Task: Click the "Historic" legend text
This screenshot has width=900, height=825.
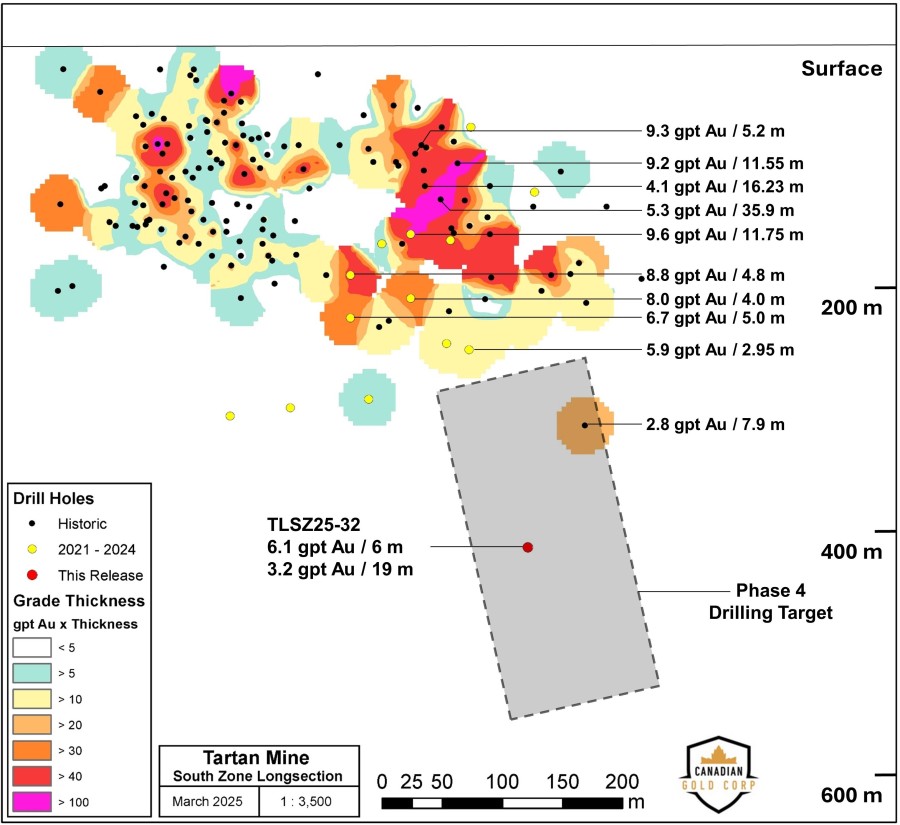Action: (82, 524)
